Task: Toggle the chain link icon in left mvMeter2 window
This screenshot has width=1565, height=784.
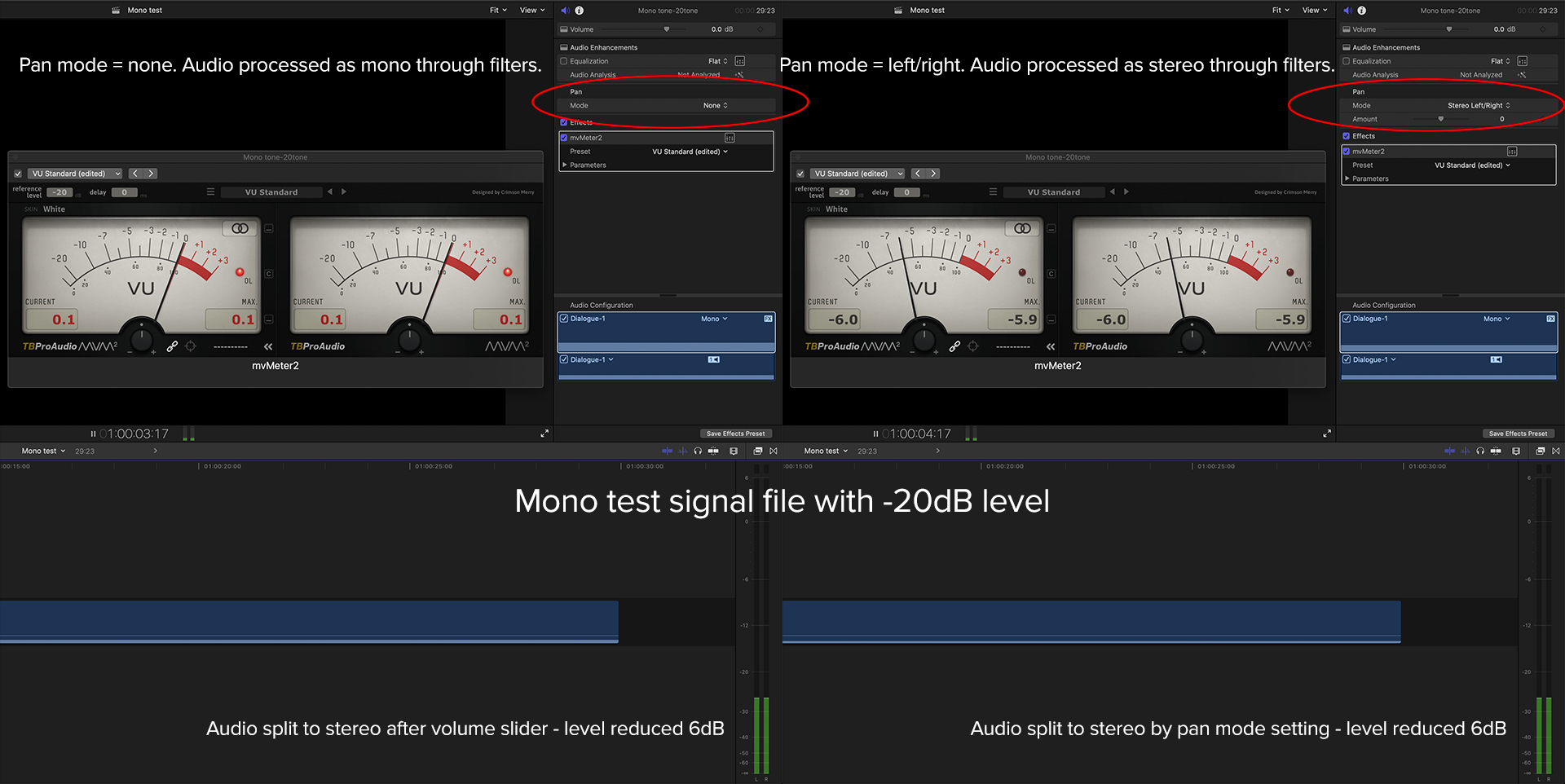Action: click(x=172, y=346)
